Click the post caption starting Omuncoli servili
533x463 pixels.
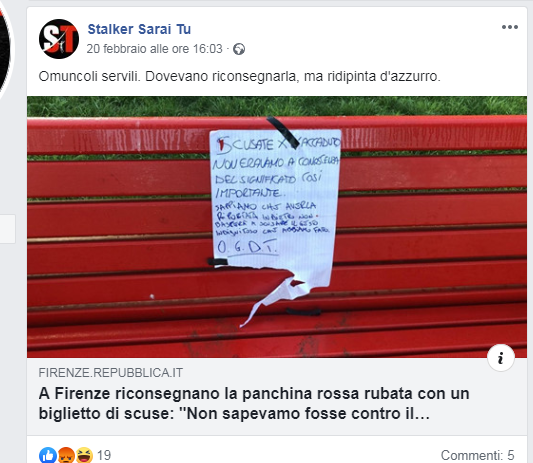pos(239,76)
